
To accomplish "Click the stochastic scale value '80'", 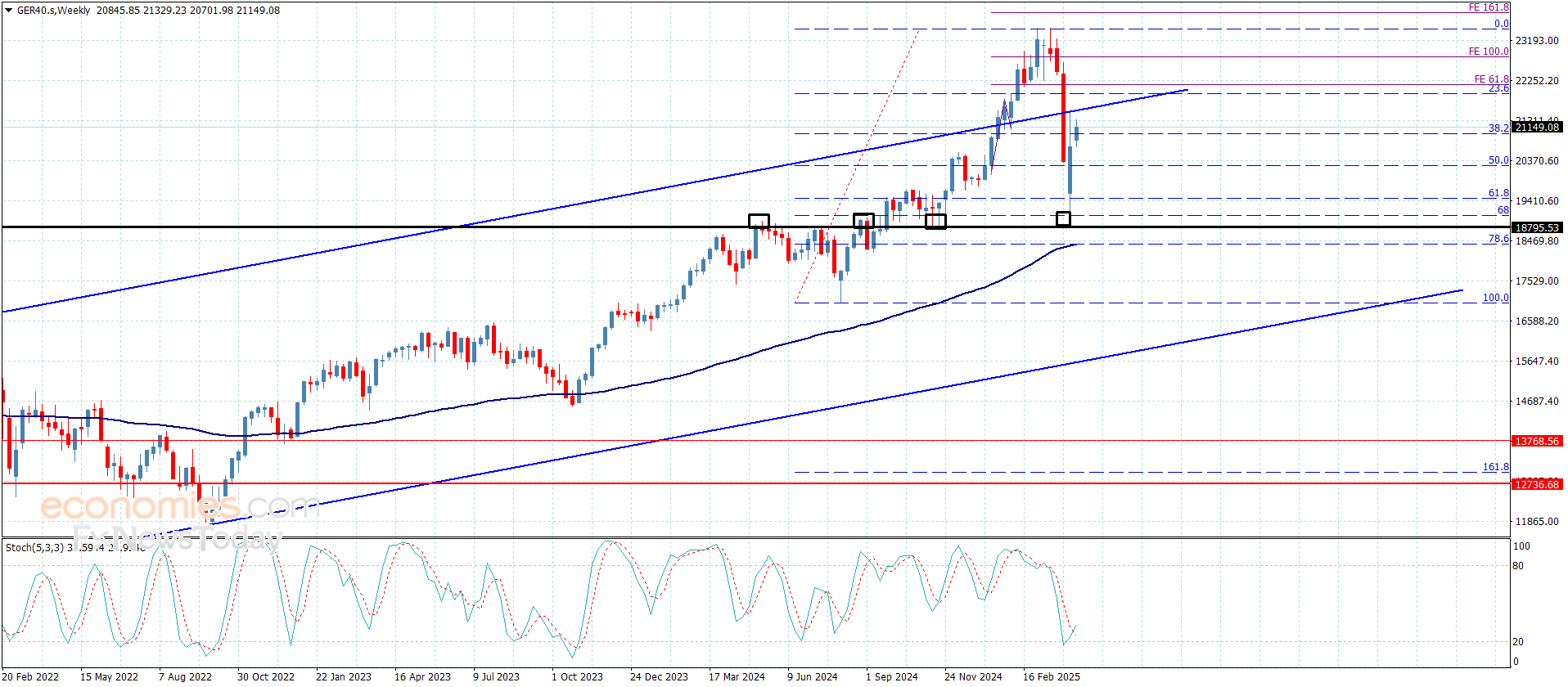I will pos(1518,565).
